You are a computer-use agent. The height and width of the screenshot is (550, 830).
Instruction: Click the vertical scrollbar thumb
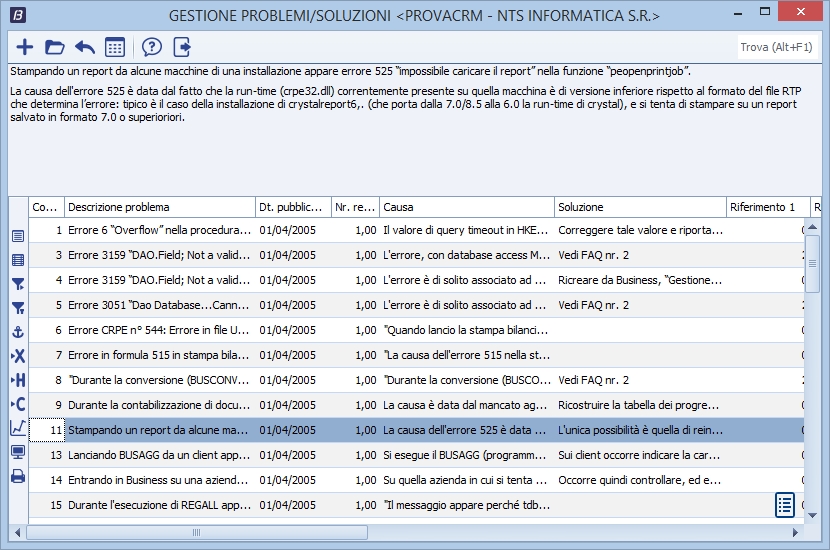point(813,264)
